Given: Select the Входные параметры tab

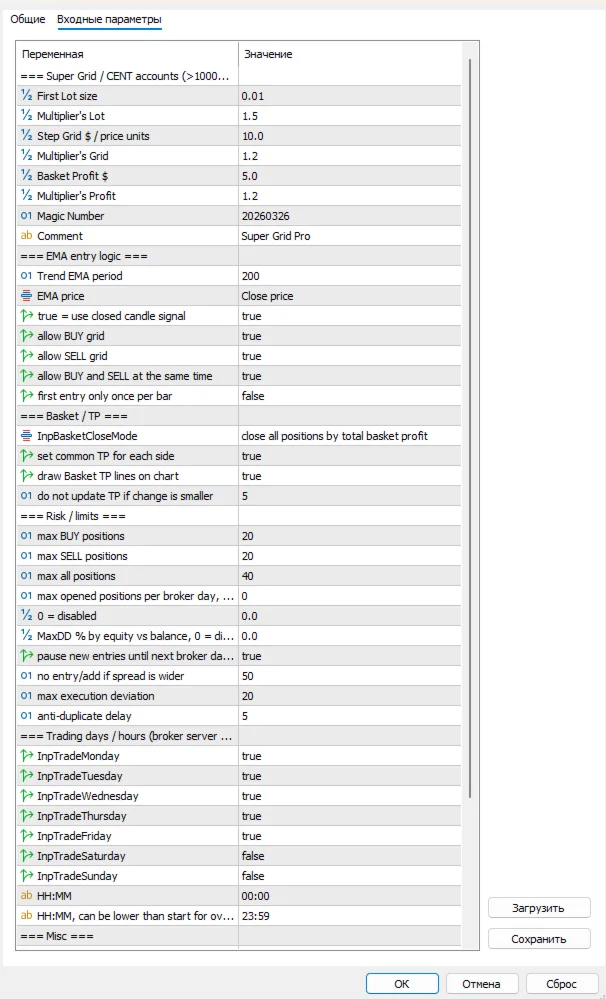Looking at the screenshot, I should (x=109, y=20).
